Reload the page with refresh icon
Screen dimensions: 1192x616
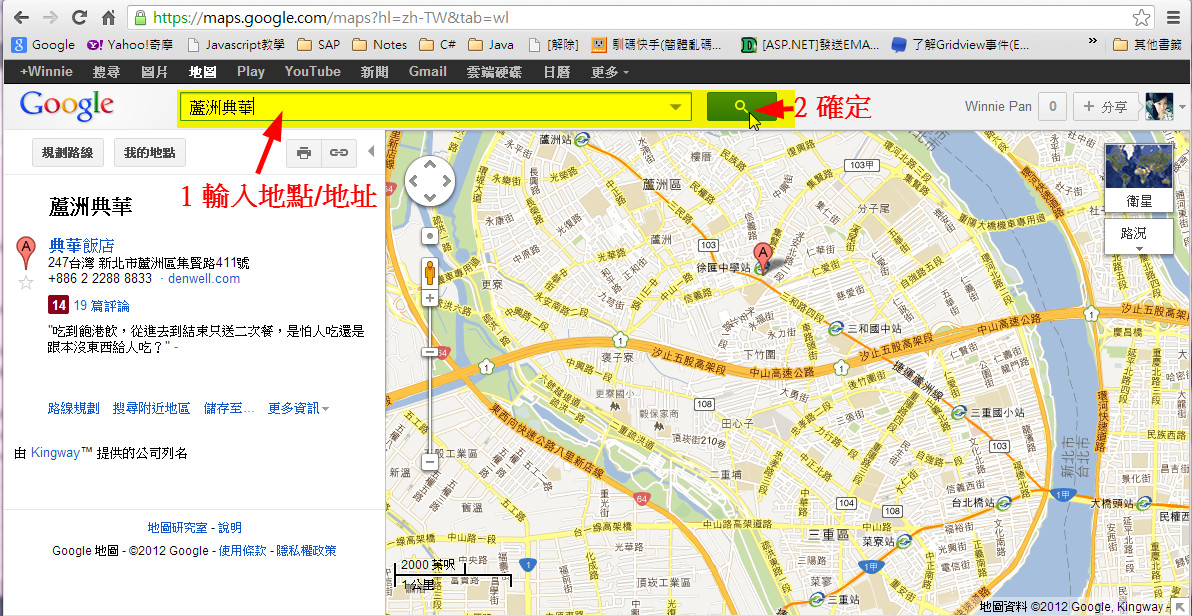click(x=79, y=17)
